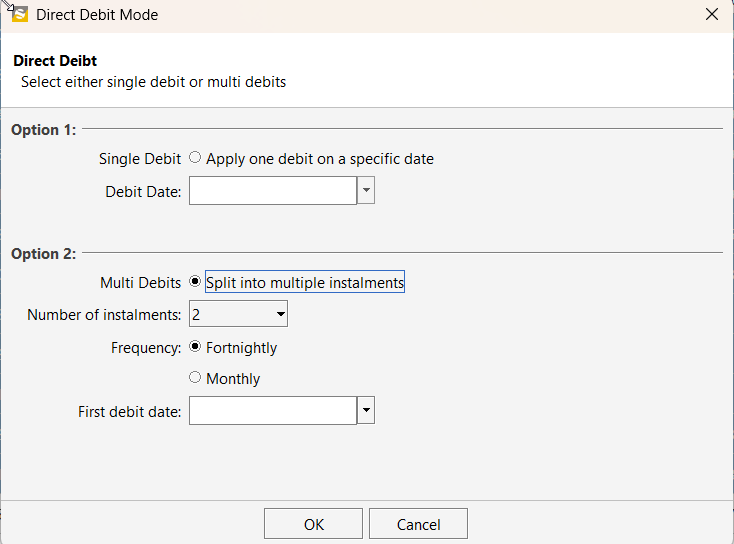Choose the Multi Debits radio option
This screenshot has height=544, width=734.
[x=195, y=283]
